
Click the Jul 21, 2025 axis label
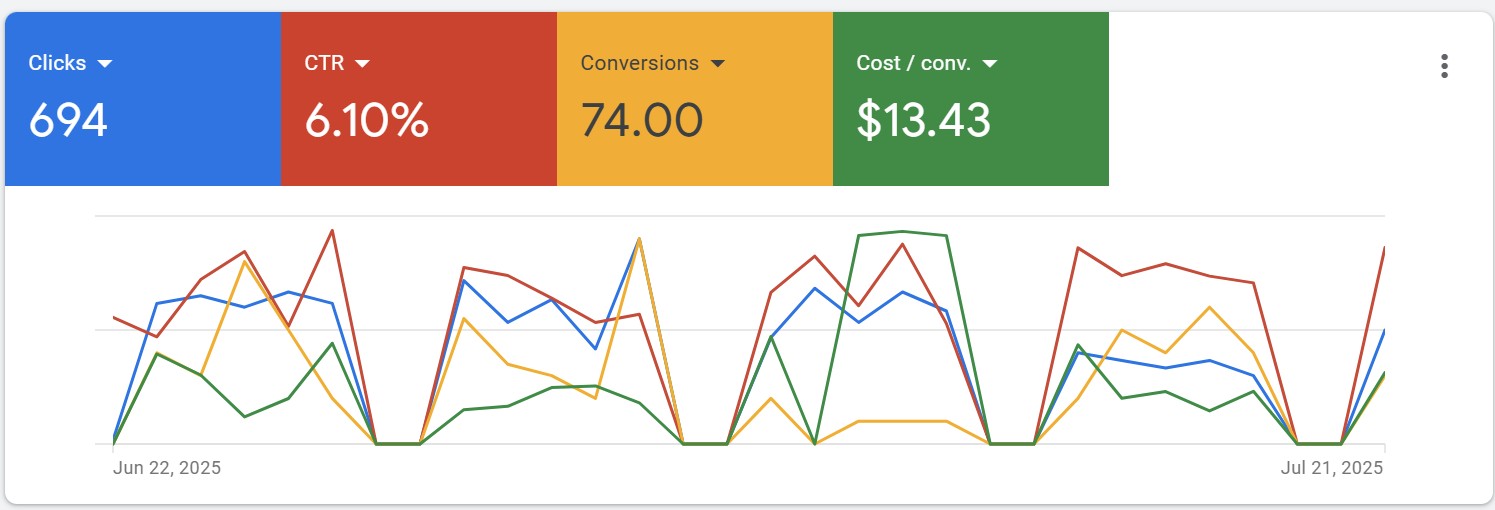pyautogui.click(x=1332, y=468)
